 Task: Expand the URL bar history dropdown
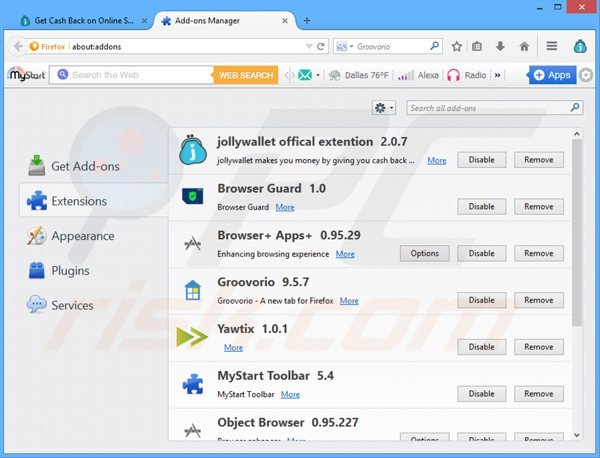click(309, 46)
